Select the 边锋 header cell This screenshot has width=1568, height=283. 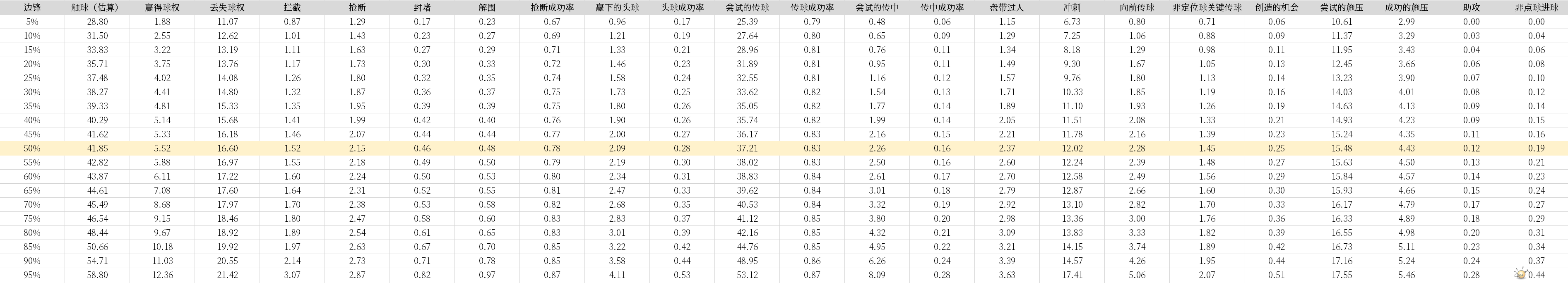click(x=32, y=8)
